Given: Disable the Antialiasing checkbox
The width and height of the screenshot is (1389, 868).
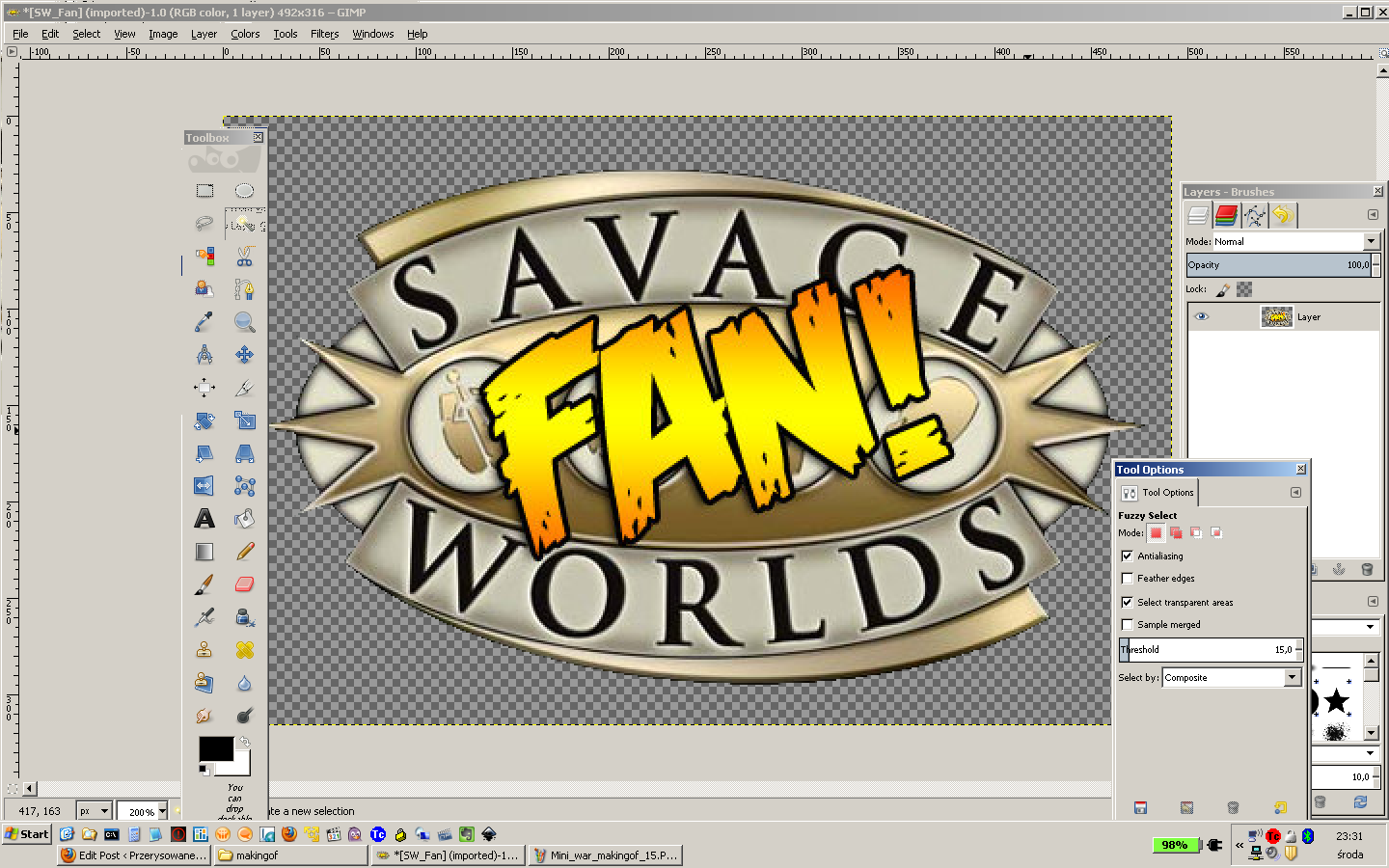Looking at the screenshot, I should click(1127, 556).
